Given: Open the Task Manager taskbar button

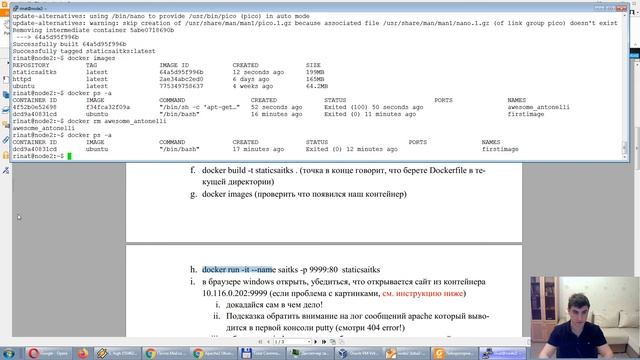Looking at the screenshot, I should [310, 353].
